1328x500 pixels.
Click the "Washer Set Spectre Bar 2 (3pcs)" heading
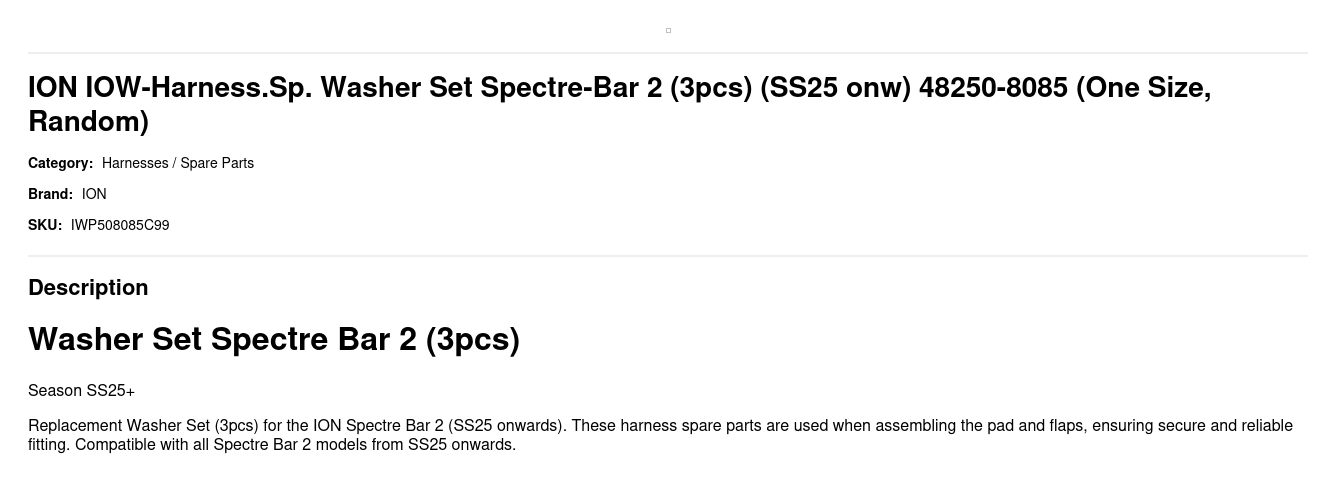tap(274, 339)
